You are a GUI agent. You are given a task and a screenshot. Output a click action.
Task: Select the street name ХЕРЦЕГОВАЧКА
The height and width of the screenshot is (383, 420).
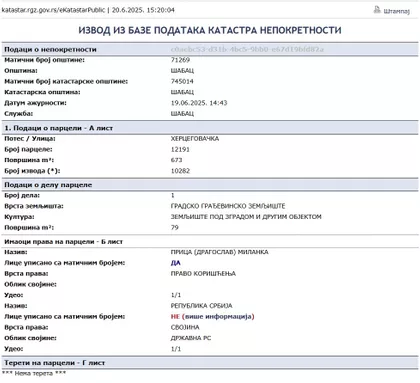click(x=195, y=139)
